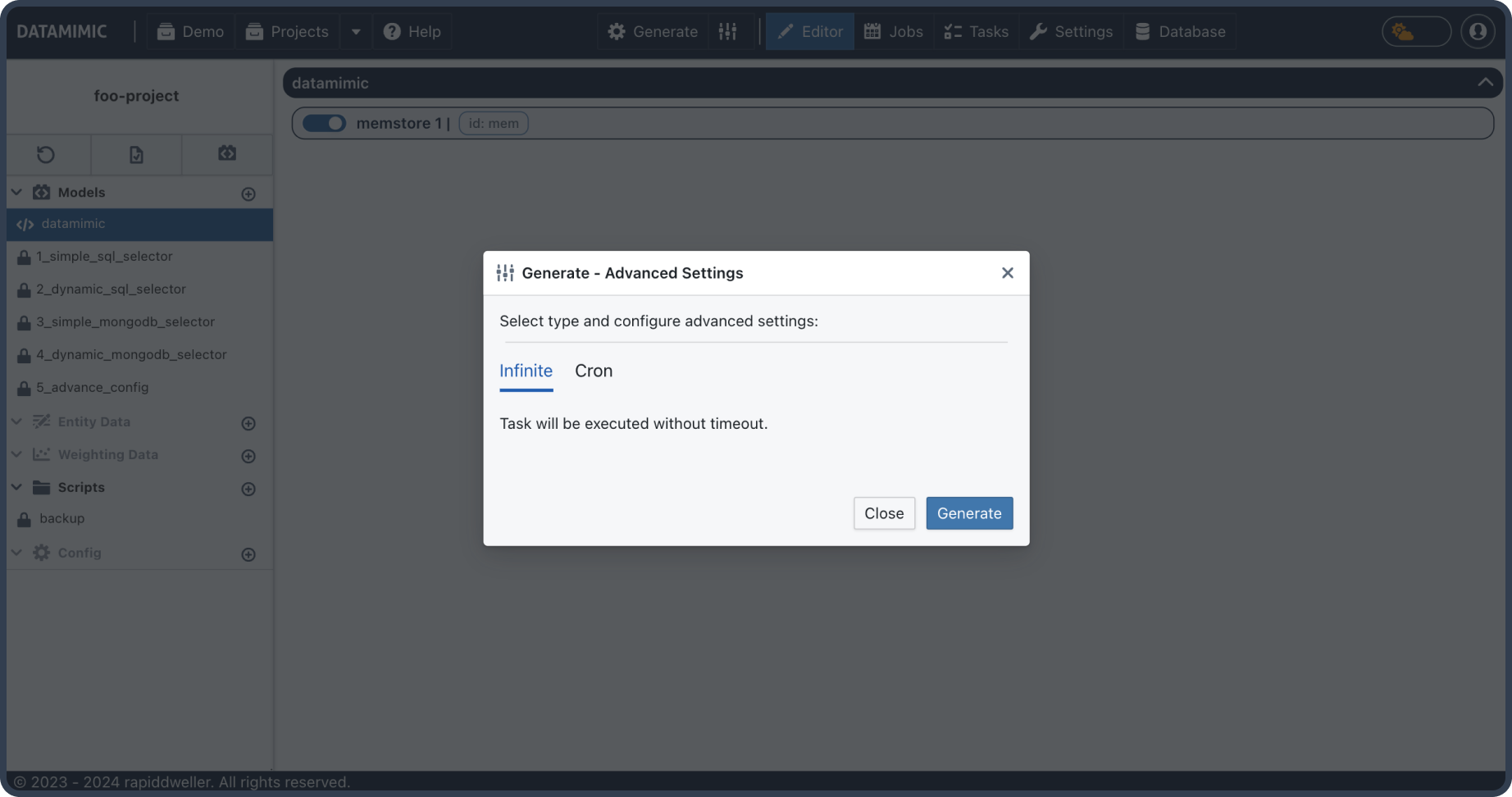Add new Config with plus icon

pyautogui.click(x=248, y=554)
